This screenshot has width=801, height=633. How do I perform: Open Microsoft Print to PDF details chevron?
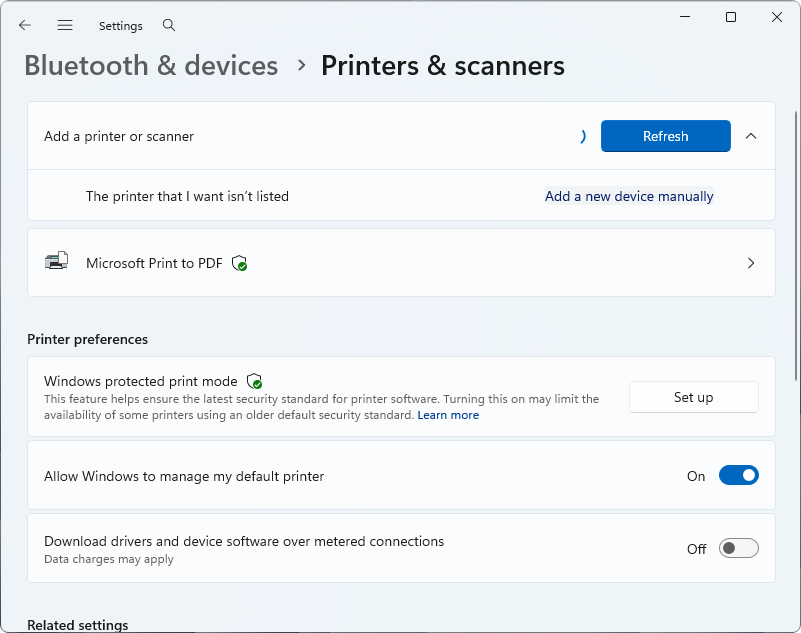(x=751, y=263)
